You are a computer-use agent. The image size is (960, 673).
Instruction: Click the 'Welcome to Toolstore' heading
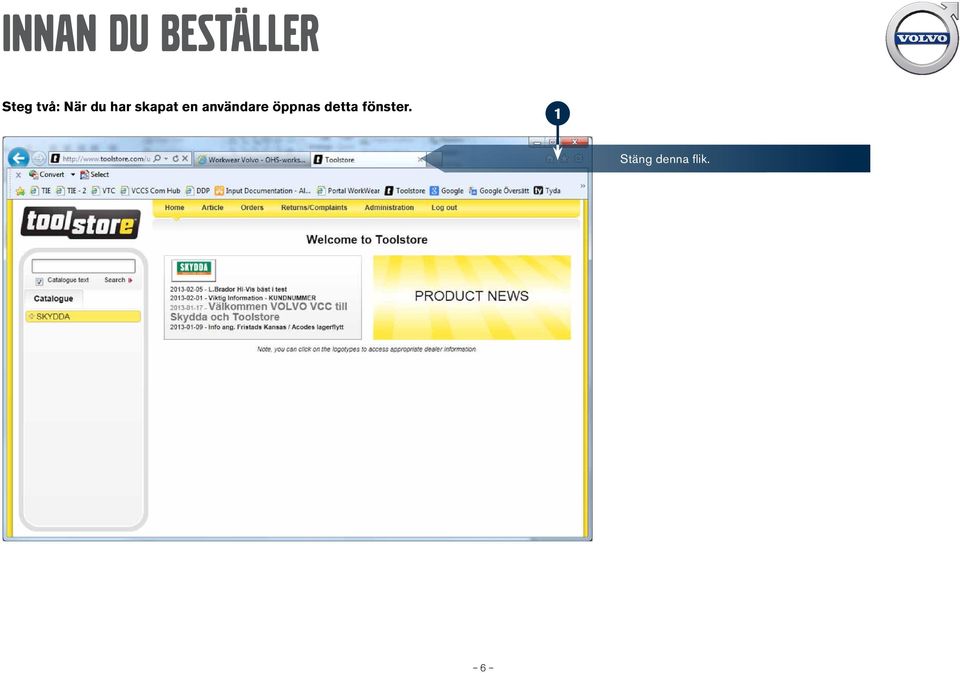[367, 240]
